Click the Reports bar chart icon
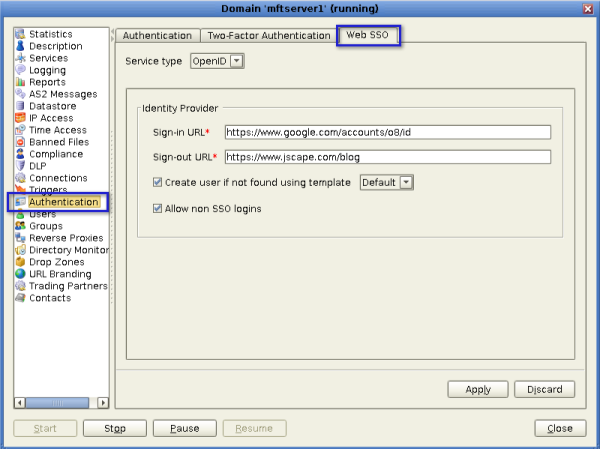The height and width of the screenshot is (449, 600). tap(20, 82)
